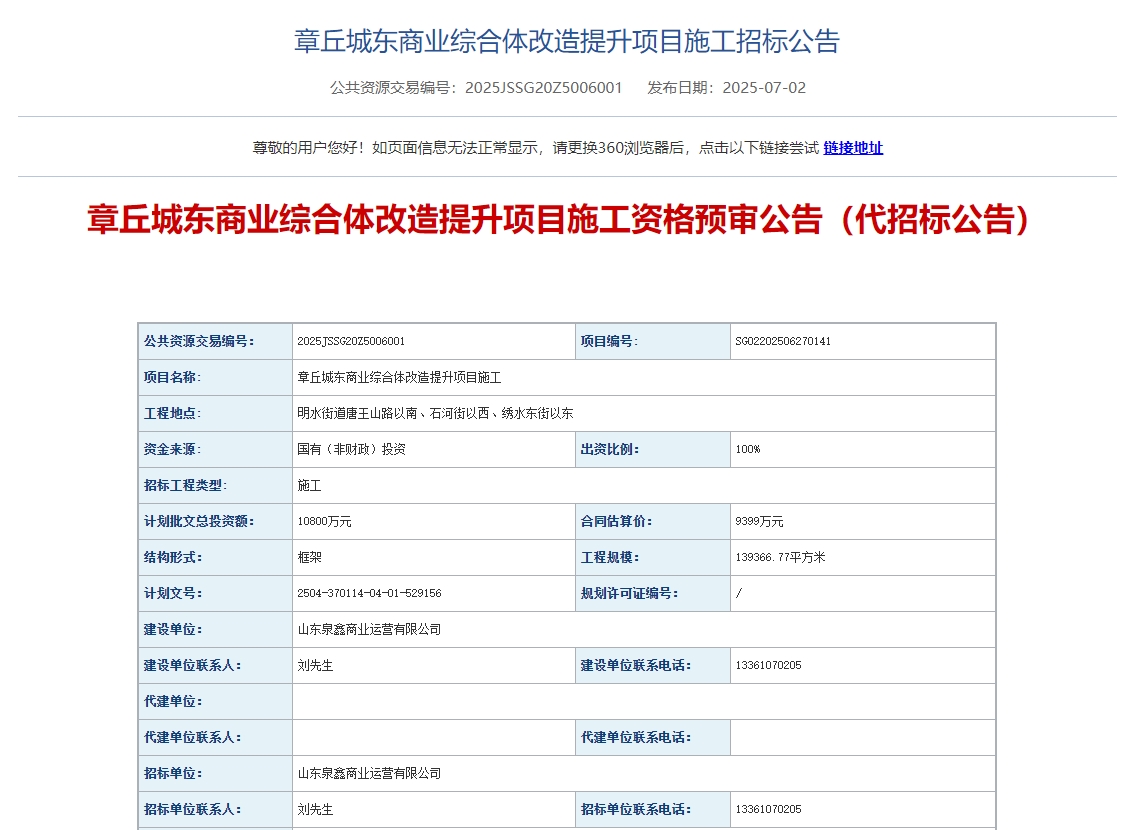This screenshot has height=830, width=1129.
Task: Click 刘先生 in 招标单位联系人 row
Action: pyautogui.click(x=315, y=809)
